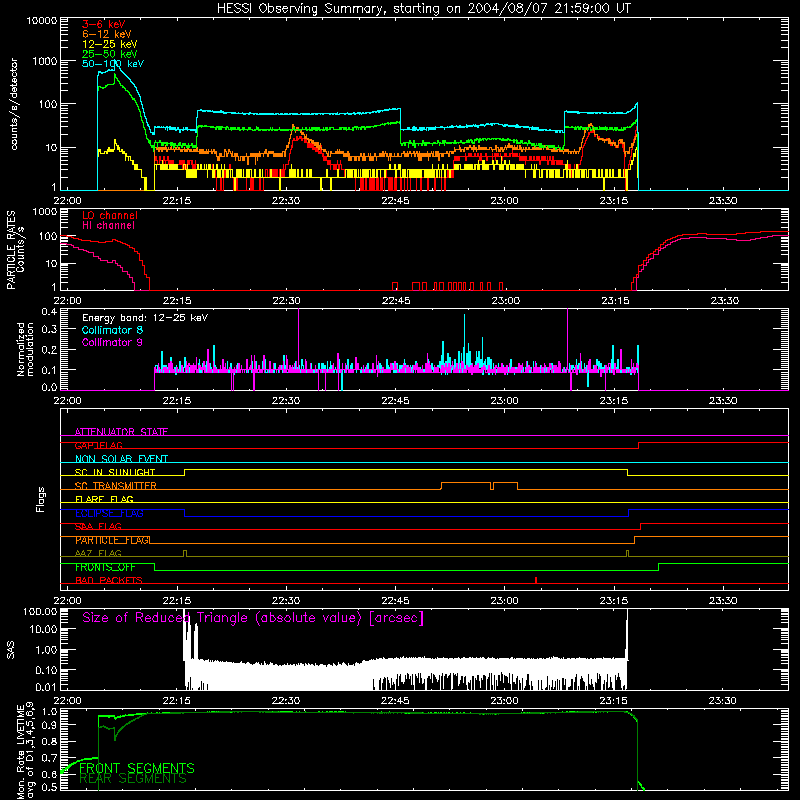This screenshot has width=800, height=800.
Task: Select the 50-100 keV legend label
Action: (x=113, y=64)
